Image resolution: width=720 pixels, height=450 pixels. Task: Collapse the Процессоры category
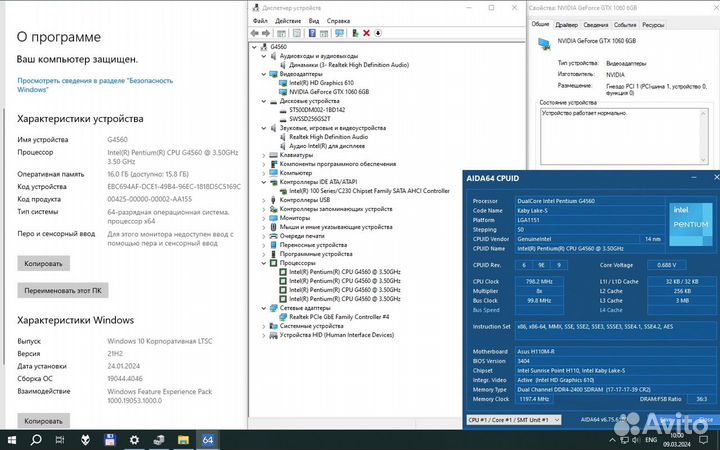[264, 263]
